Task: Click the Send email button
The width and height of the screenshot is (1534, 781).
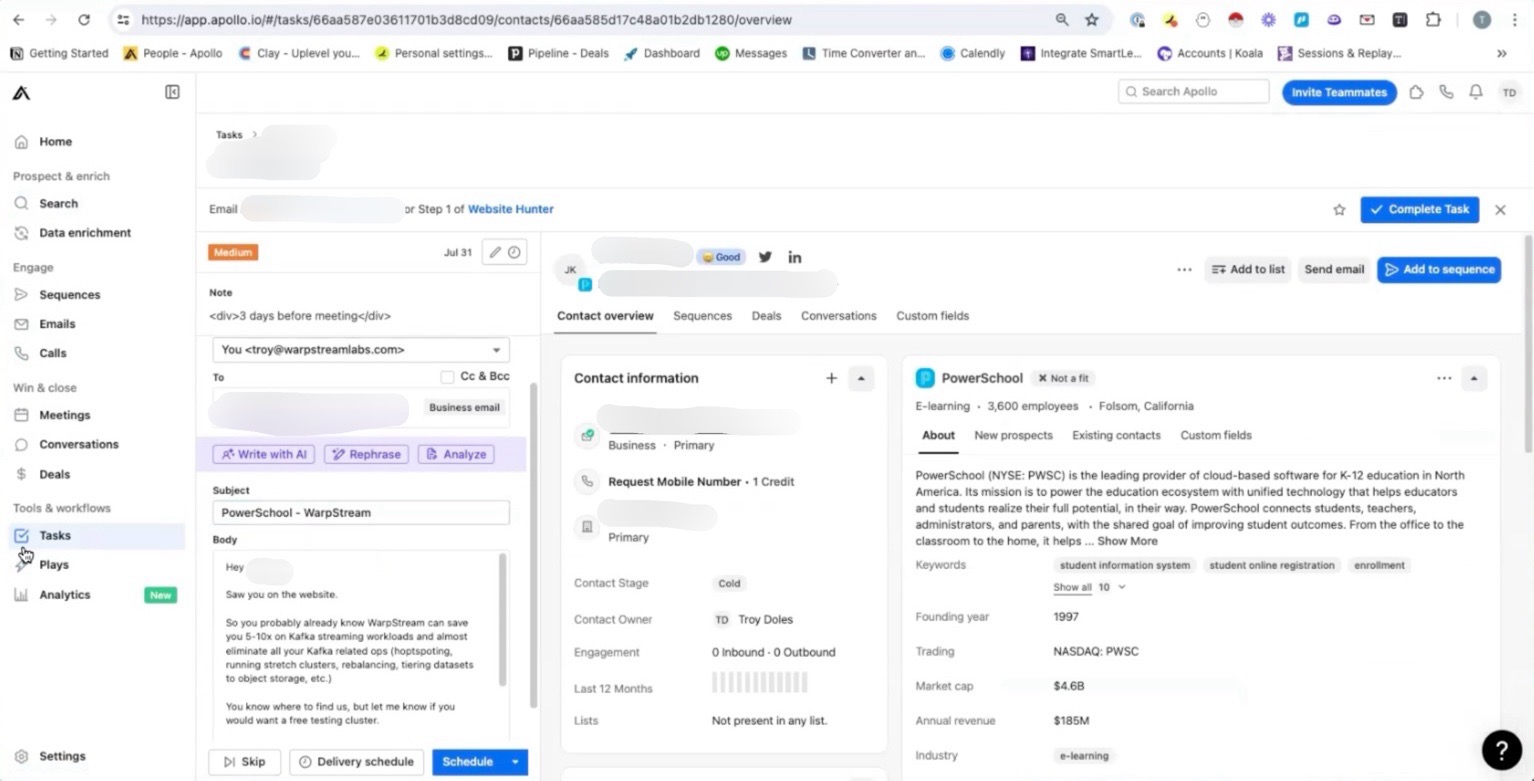Action: click(x=1334, y=269)
